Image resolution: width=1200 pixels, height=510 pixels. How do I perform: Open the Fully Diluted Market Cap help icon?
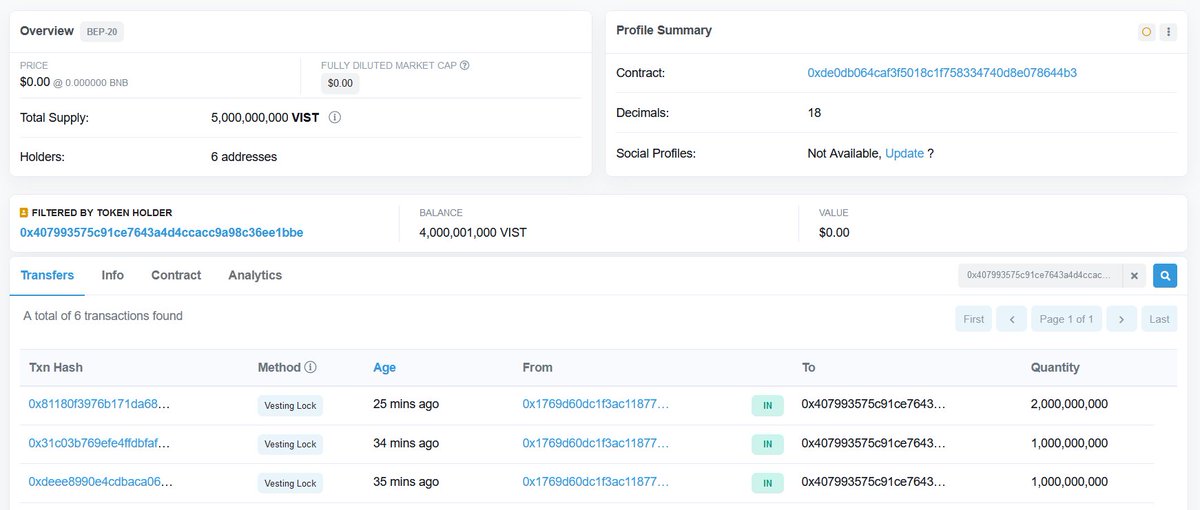point(464,66)
